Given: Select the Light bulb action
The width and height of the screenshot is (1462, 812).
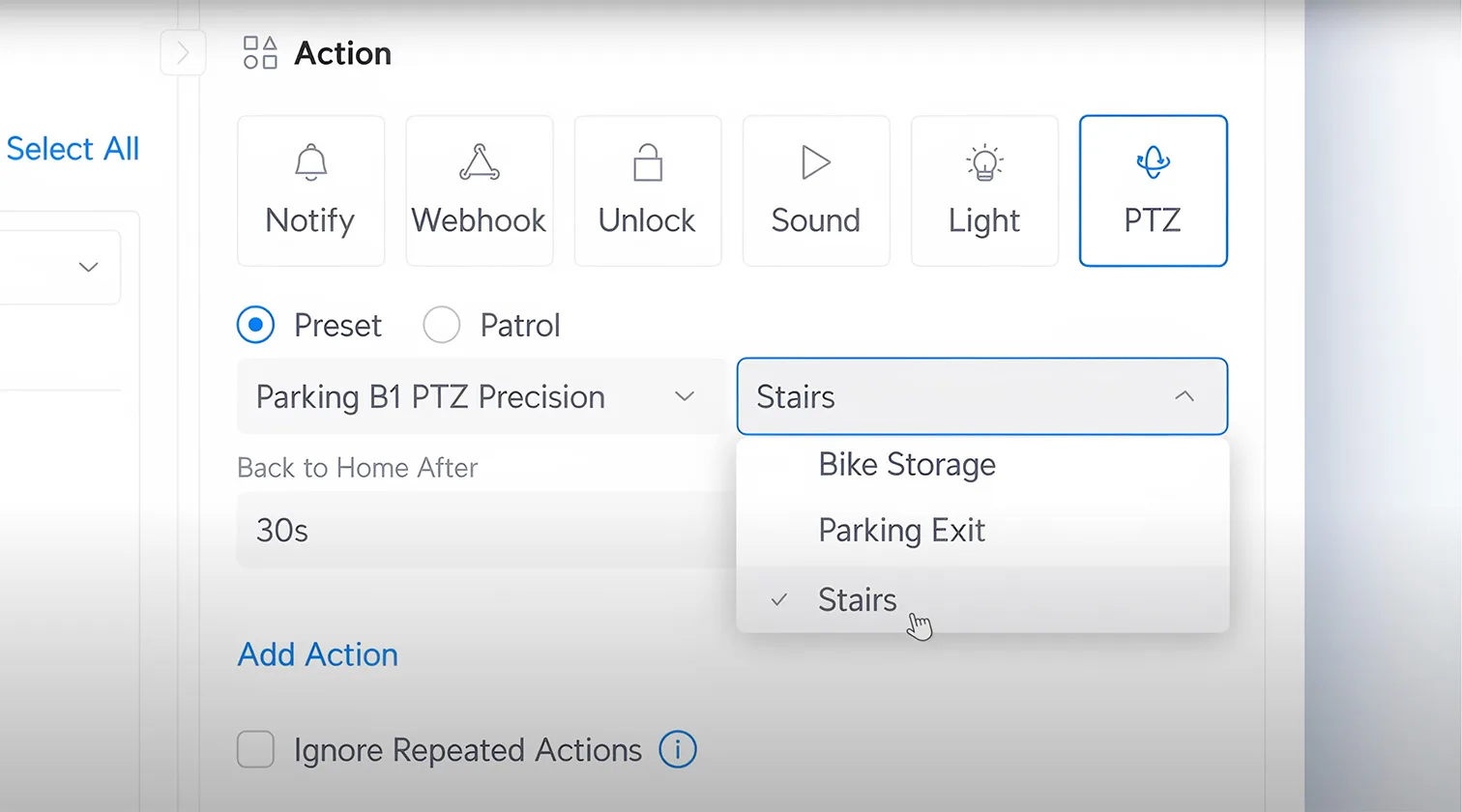Looking at the screenshot, I should coord(984,190).
